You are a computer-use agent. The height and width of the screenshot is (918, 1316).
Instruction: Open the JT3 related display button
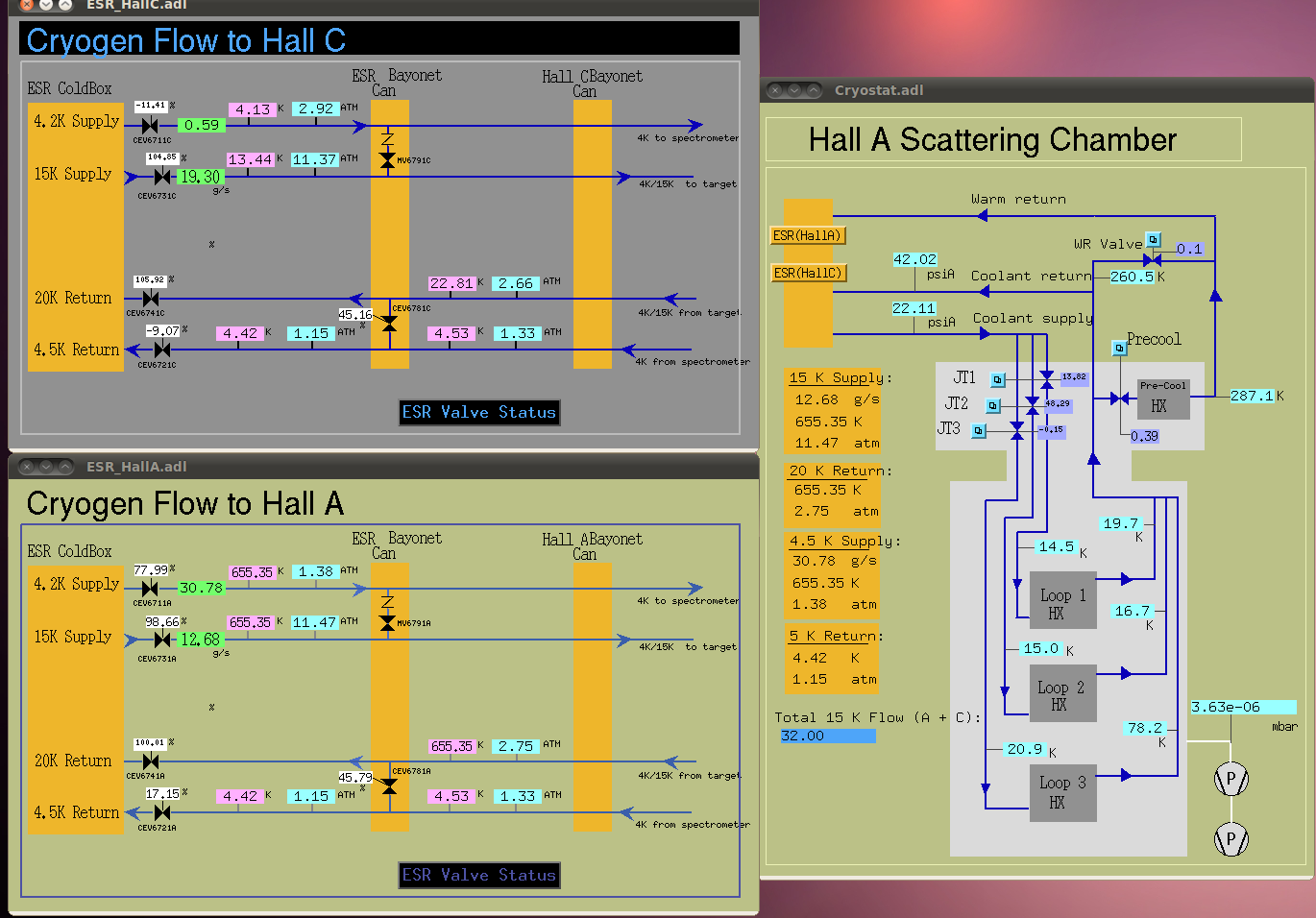tap(978, 431)
